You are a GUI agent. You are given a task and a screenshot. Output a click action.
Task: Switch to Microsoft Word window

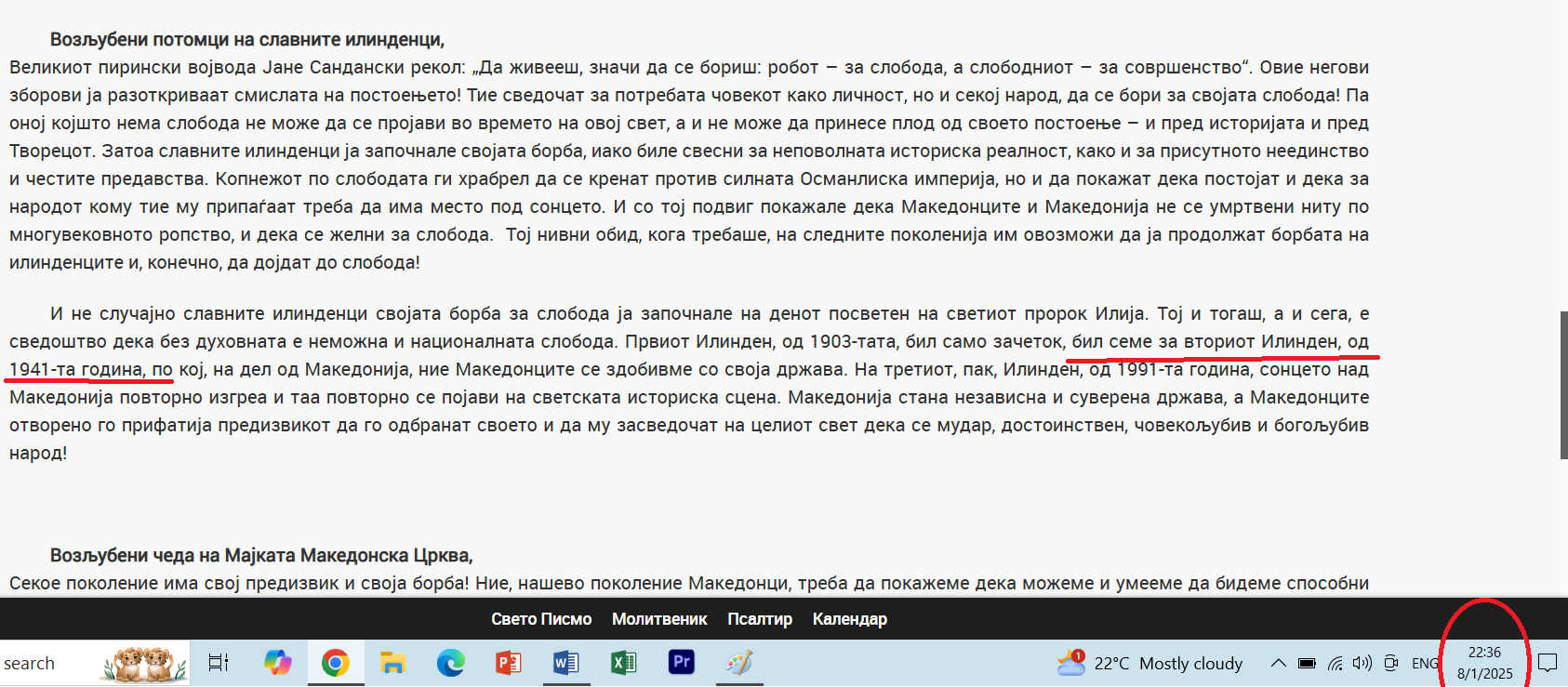(566, 663)
